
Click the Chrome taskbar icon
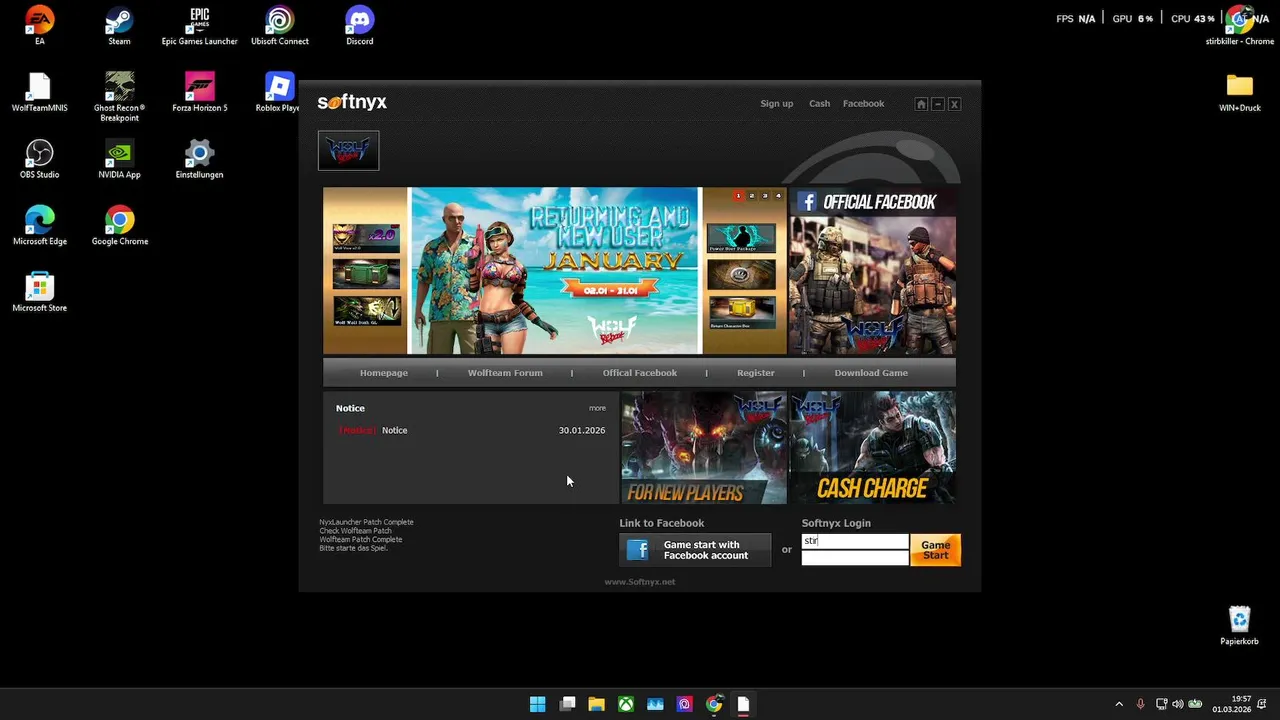[x=714, y=704]
